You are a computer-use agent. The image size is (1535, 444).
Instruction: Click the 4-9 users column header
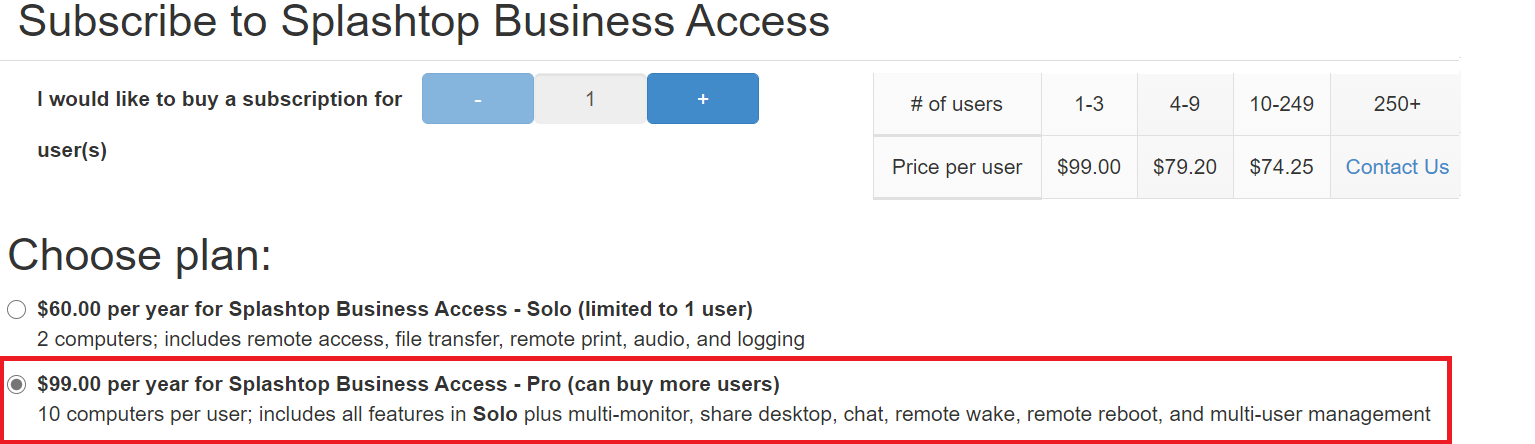[x=1185, y=104]
